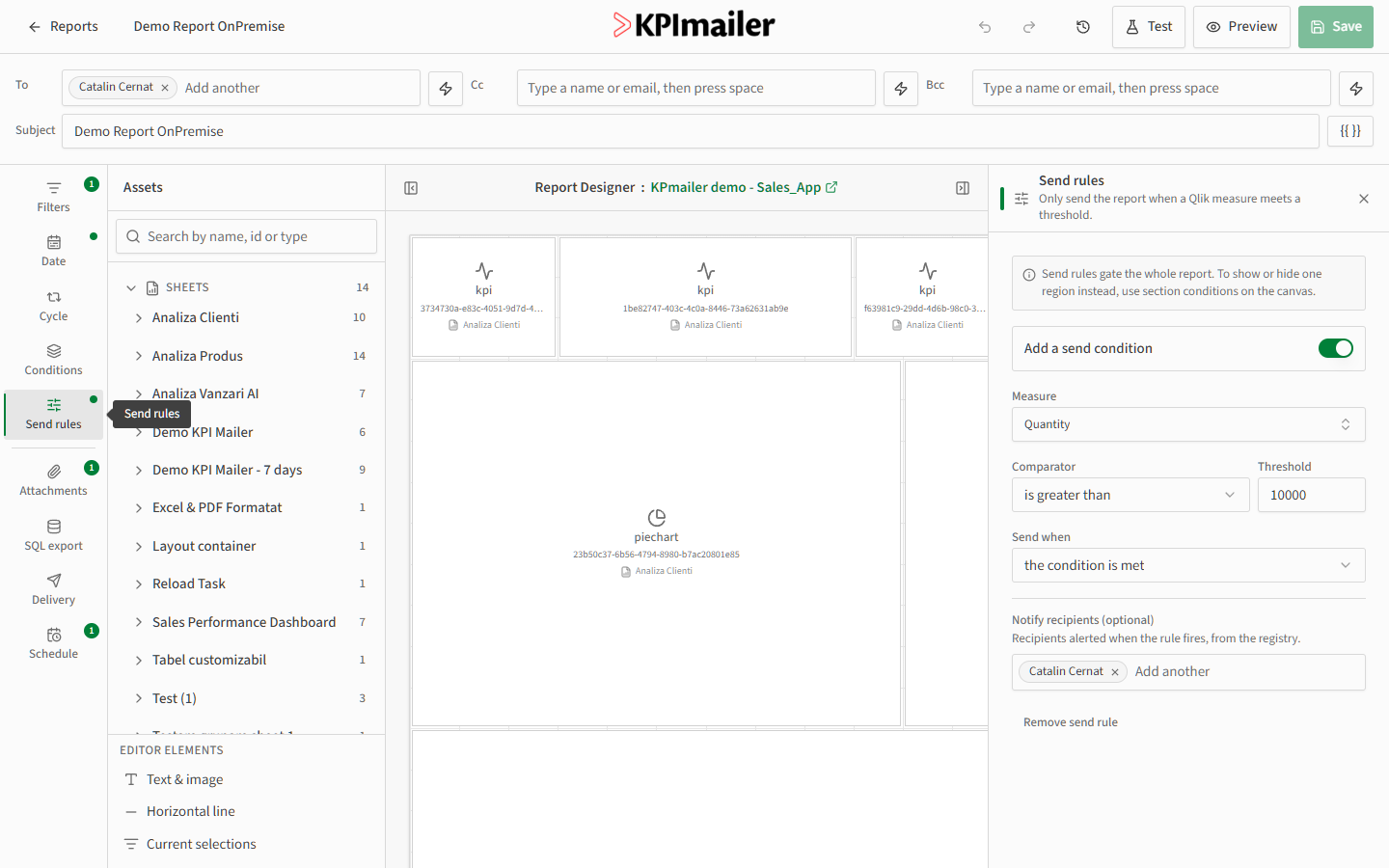Open Send when condition dropdown
This screenshot has height=868, width=1389.
(1188, 565)
